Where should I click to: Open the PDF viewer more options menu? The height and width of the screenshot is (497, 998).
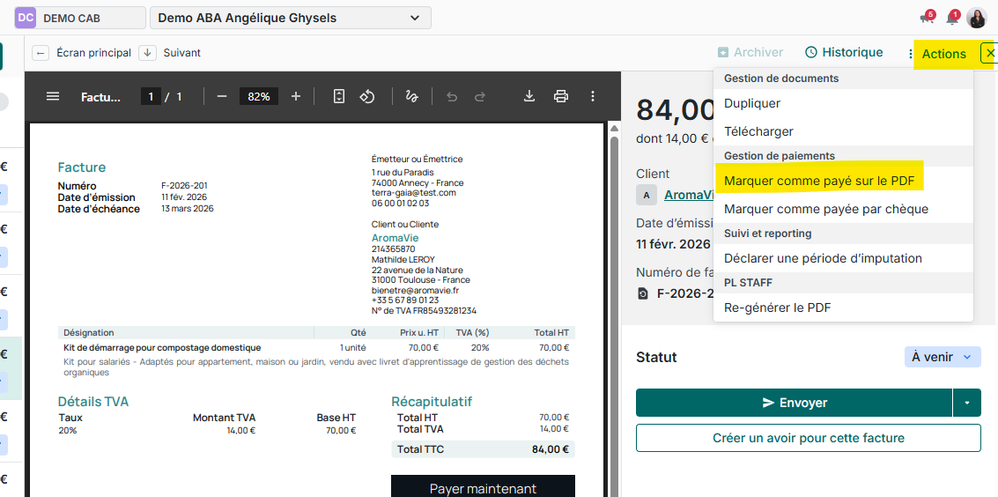click(x=593, y=97)
